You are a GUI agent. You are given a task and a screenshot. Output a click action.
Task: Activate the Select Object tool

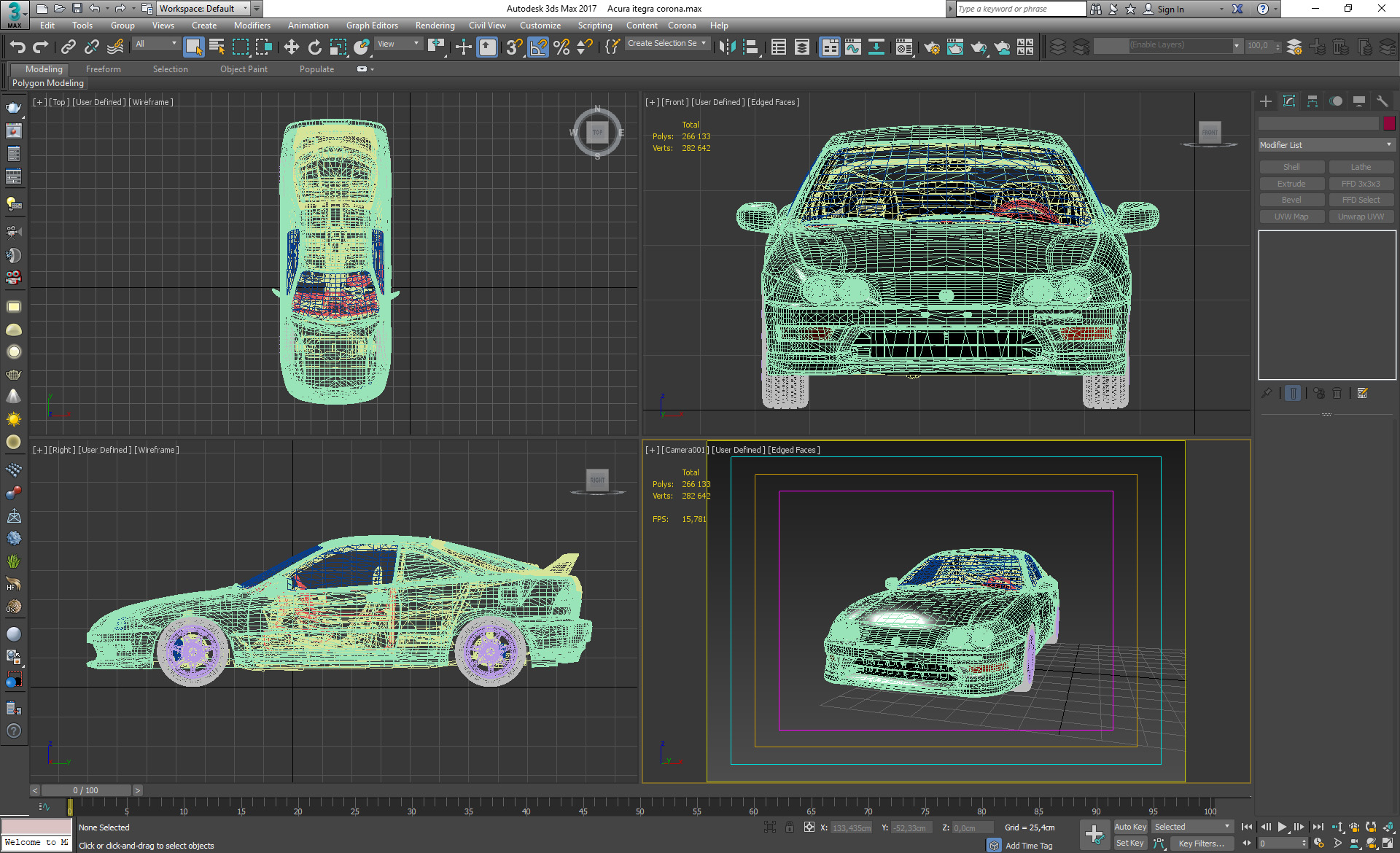[193, 47]
